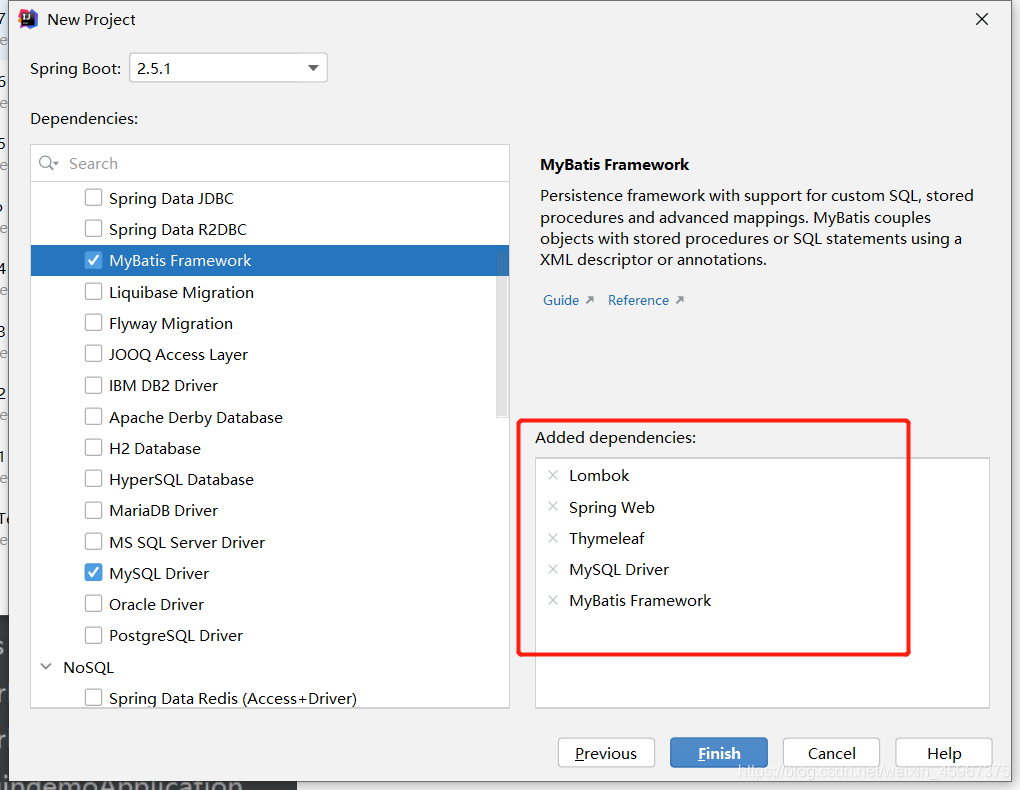Uncheck the MySQL Driver dependency
The image size is (1020, 790).
pos(94,572)
